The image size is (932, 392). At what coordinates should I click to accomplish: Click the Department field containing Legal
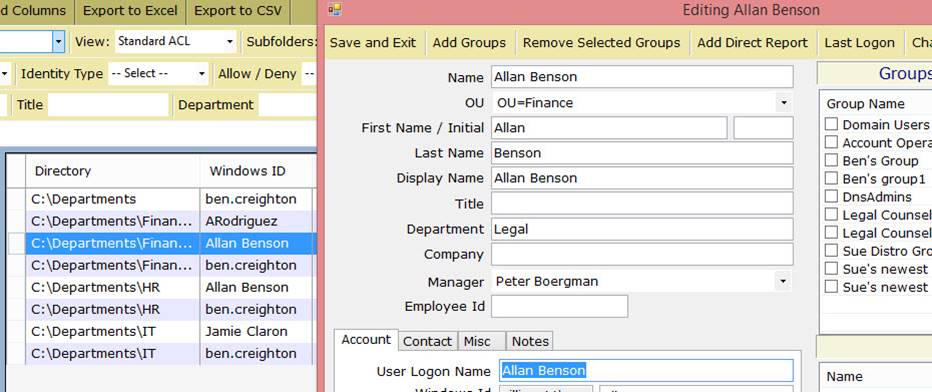click(x=642, y=229)
